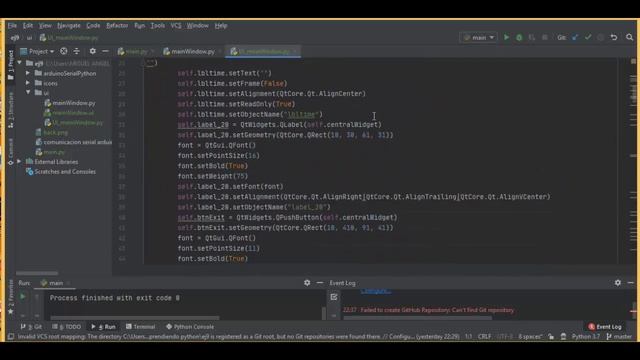Open the Python 3.7 interpreter selector
The height and width of the screenshot is (360, 640).
pos(586,337)
